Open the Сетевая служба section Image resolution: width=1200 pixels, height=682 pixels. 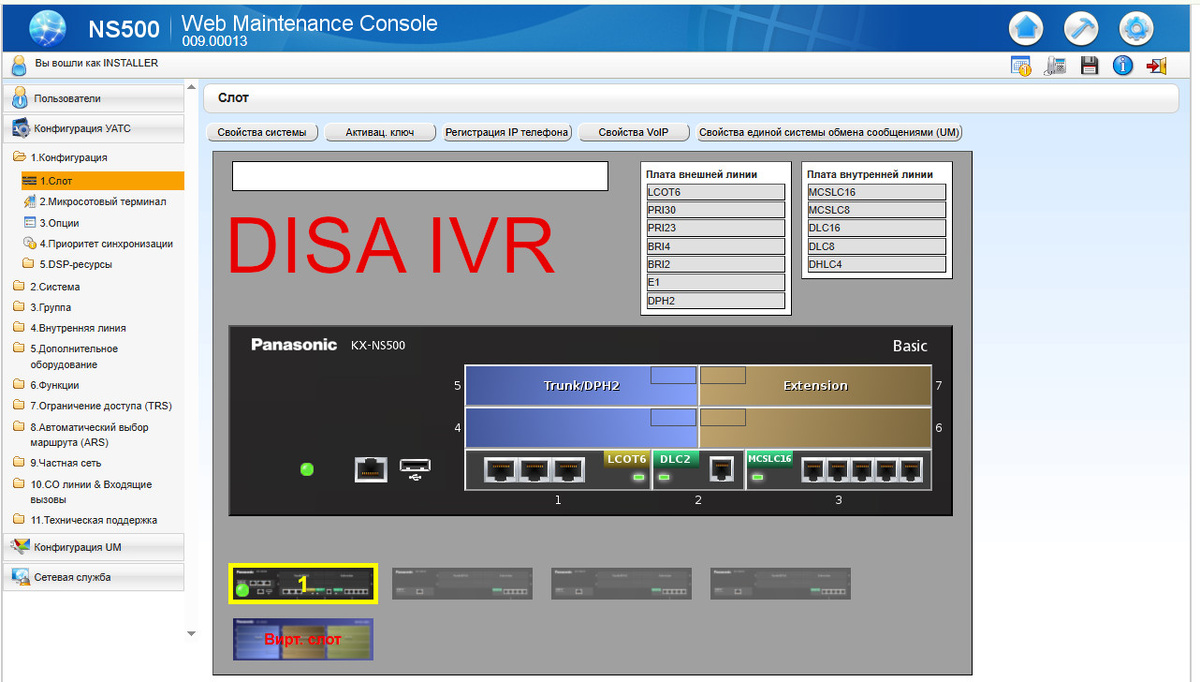pyautogui.click(x=73, y=577)
